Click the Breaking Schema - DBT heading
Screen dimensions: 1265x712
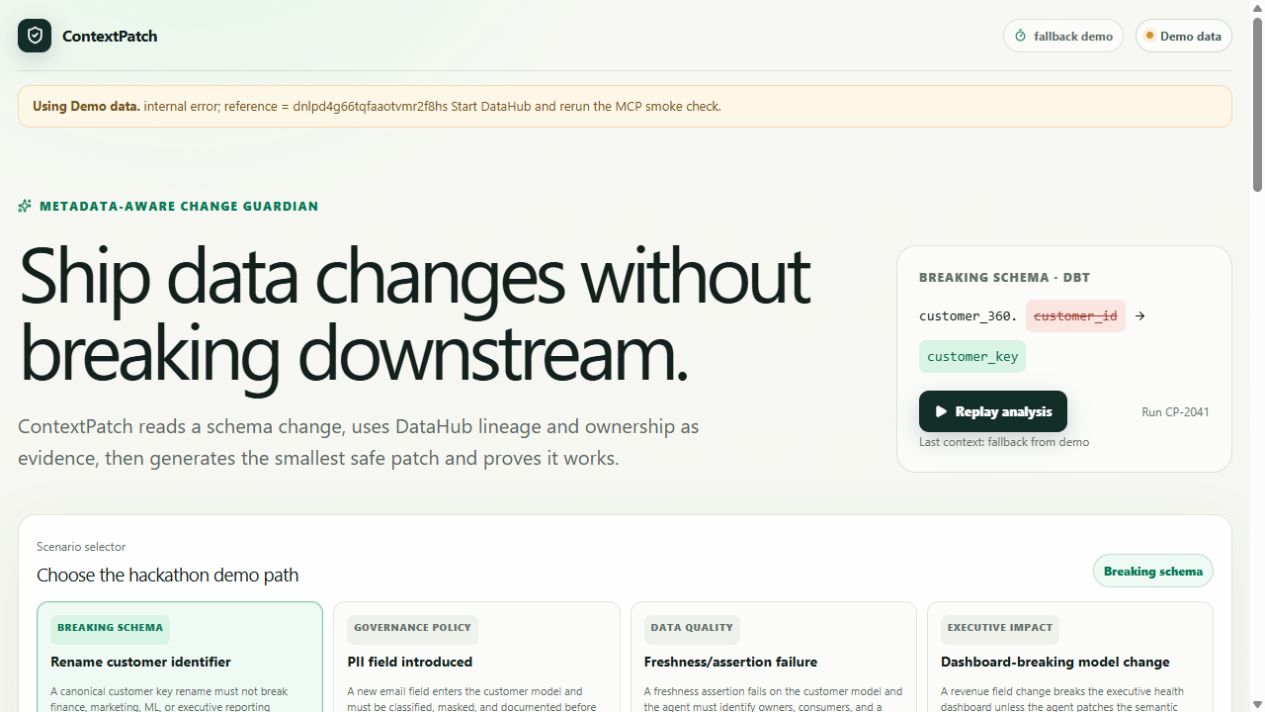1004,277
